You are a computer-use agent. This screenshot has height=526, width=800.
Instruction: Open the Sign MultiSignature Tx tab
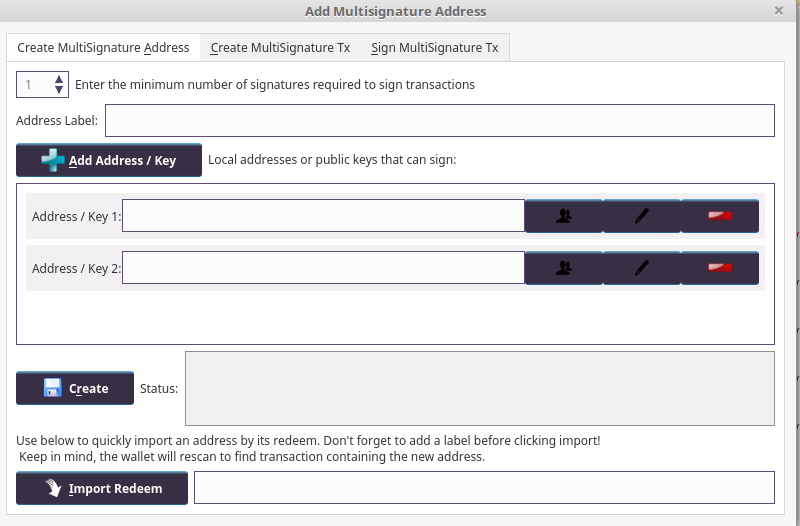coord(435,47)
